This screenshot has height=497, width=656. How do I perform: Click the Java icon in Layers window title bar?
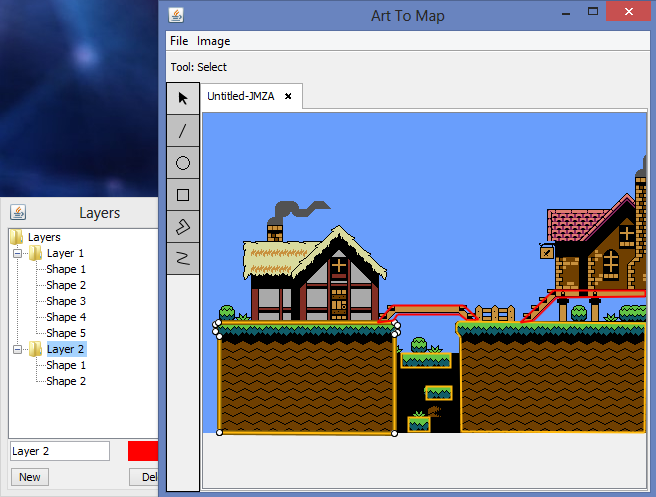[x=18, y=212]
